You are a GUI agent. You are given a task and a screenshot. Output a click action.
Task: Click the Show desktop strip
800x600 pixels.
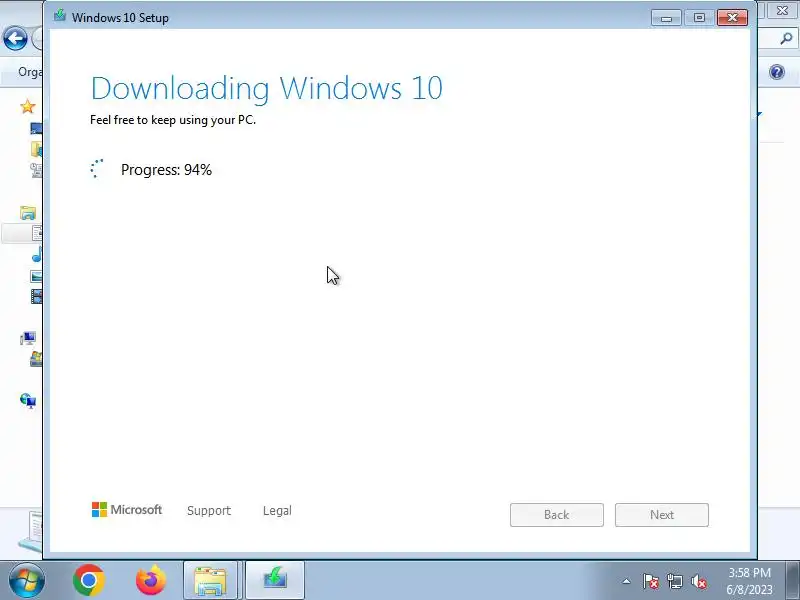(794, 581)
